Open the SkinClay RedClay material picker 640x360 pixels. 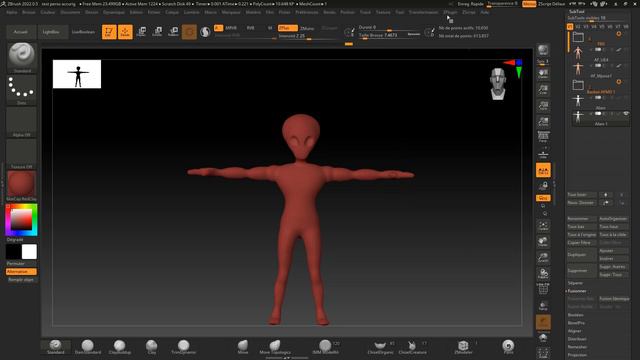[22, 185]
